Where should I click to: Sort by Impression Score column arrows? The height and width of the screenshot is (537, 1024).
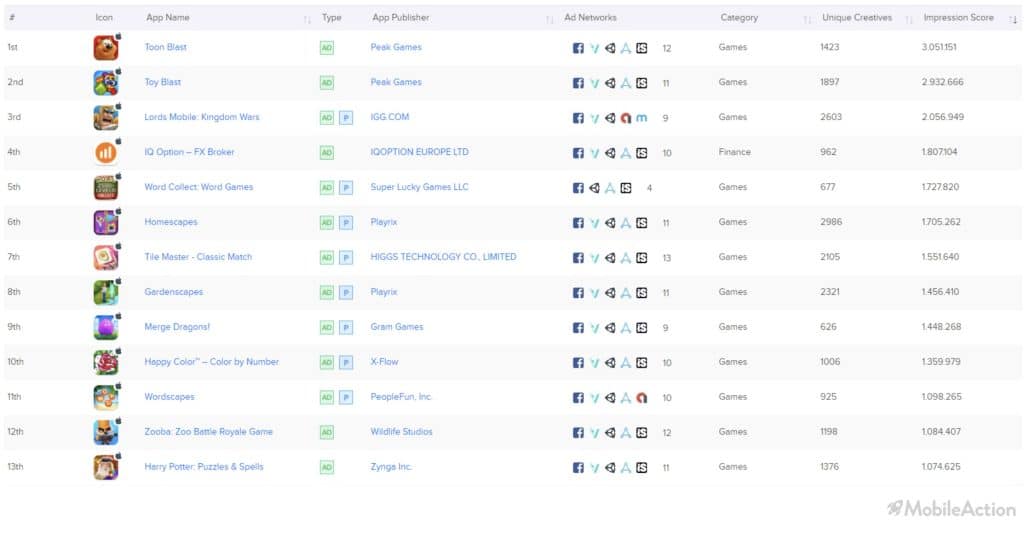coord(1013,19)
